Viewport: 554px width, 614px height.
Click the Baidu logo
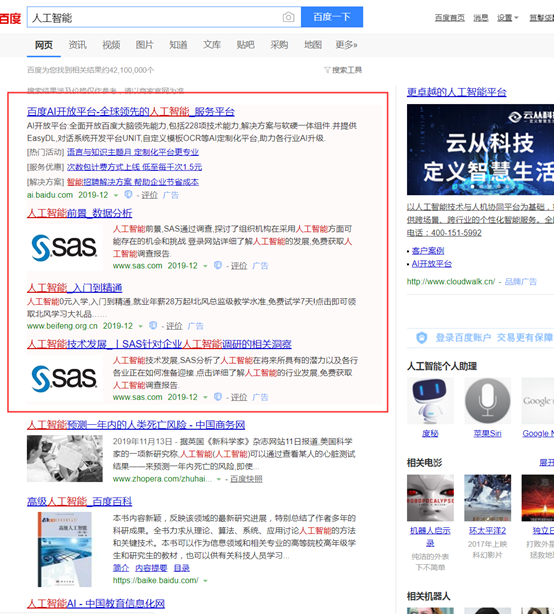point(10,18)
